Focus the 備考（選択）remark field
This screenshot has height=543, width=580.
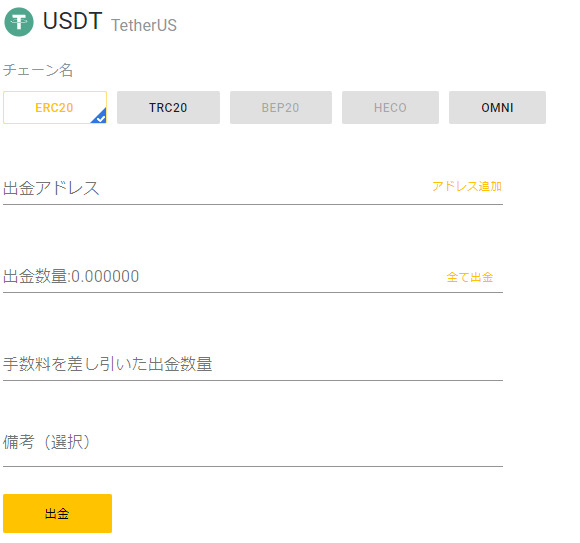(253, 442)
